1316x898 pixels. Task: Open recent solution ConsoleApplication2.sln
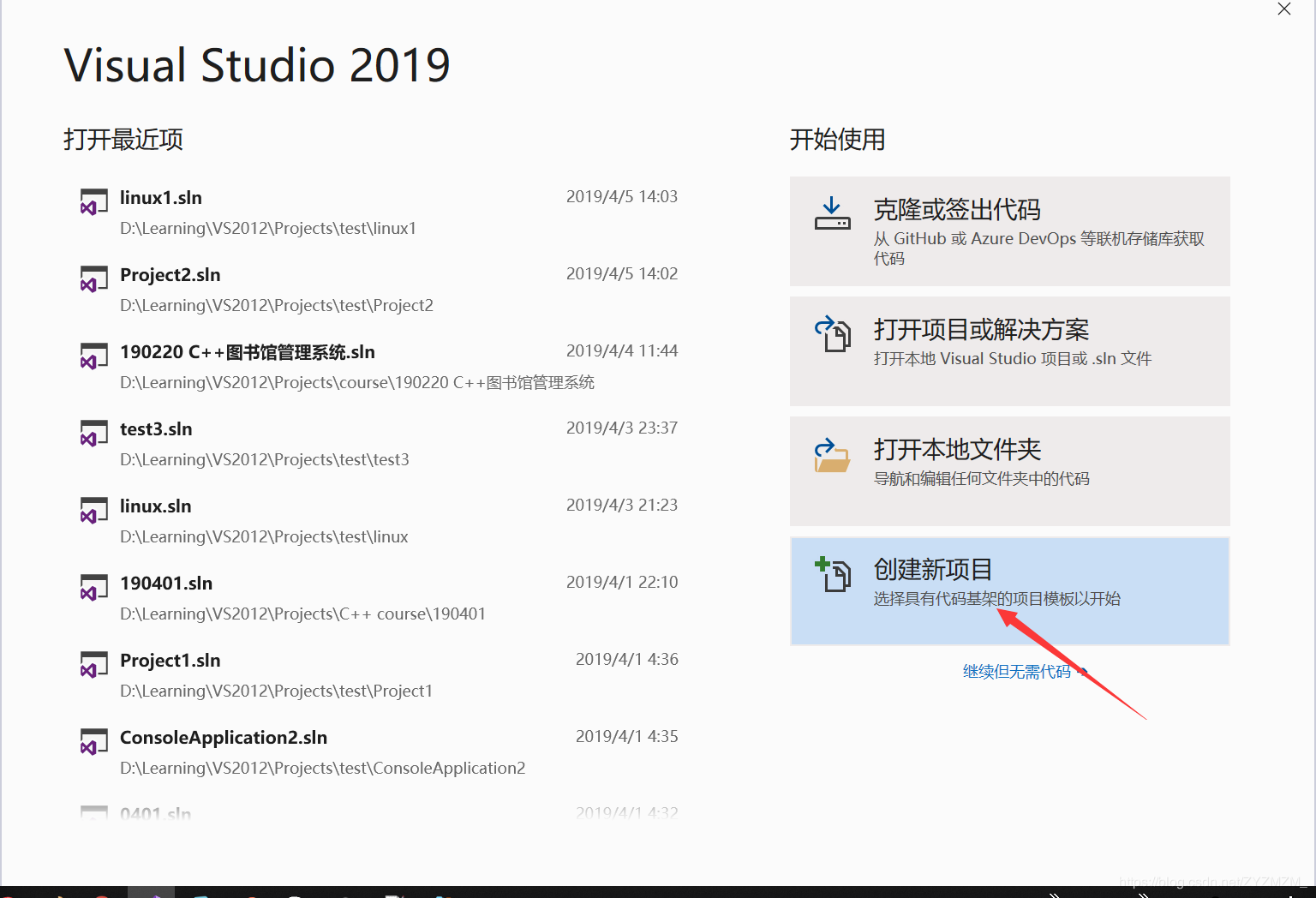[380, 752]
